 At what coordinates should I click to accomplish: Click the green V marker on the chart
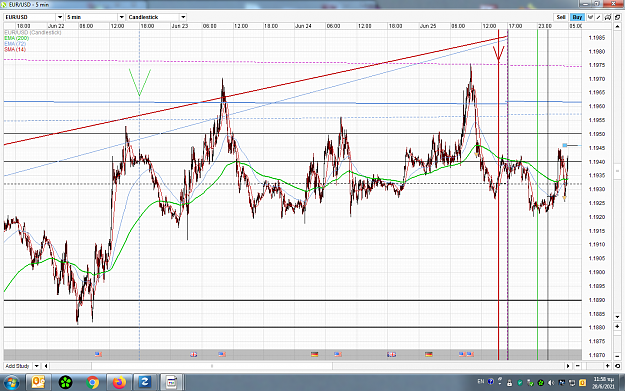pos(140,83)
